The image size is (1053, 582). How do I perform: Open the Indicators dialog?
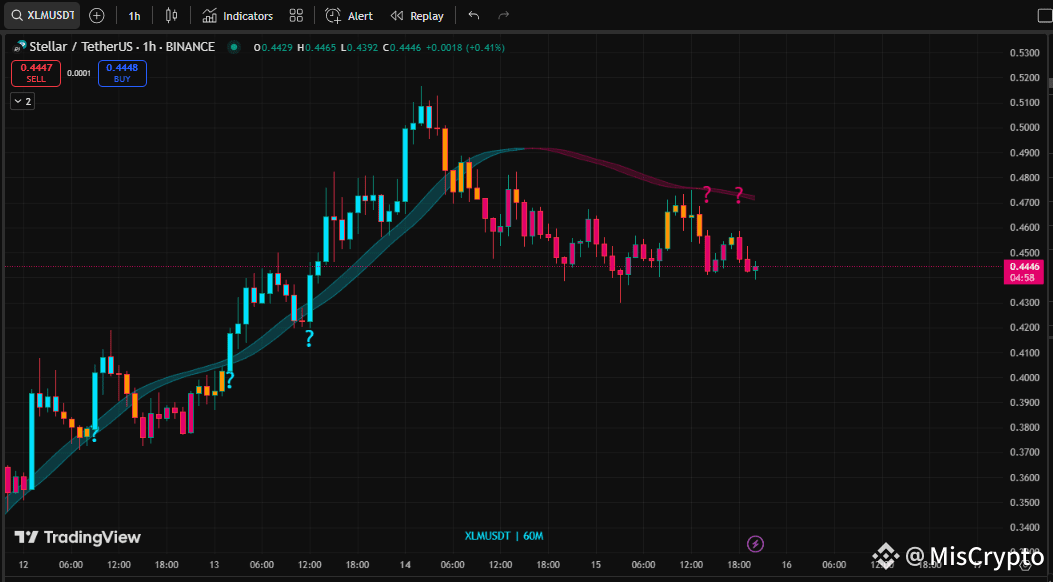point(238,15)
